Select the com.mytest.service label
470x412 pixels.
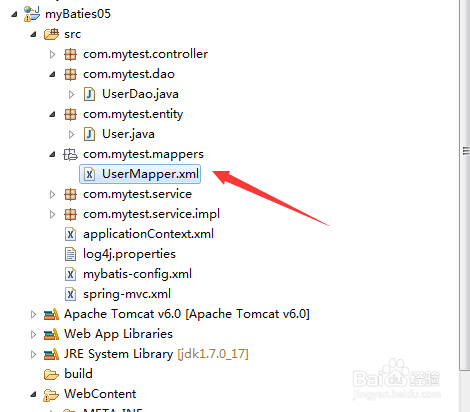coord(137,194)
